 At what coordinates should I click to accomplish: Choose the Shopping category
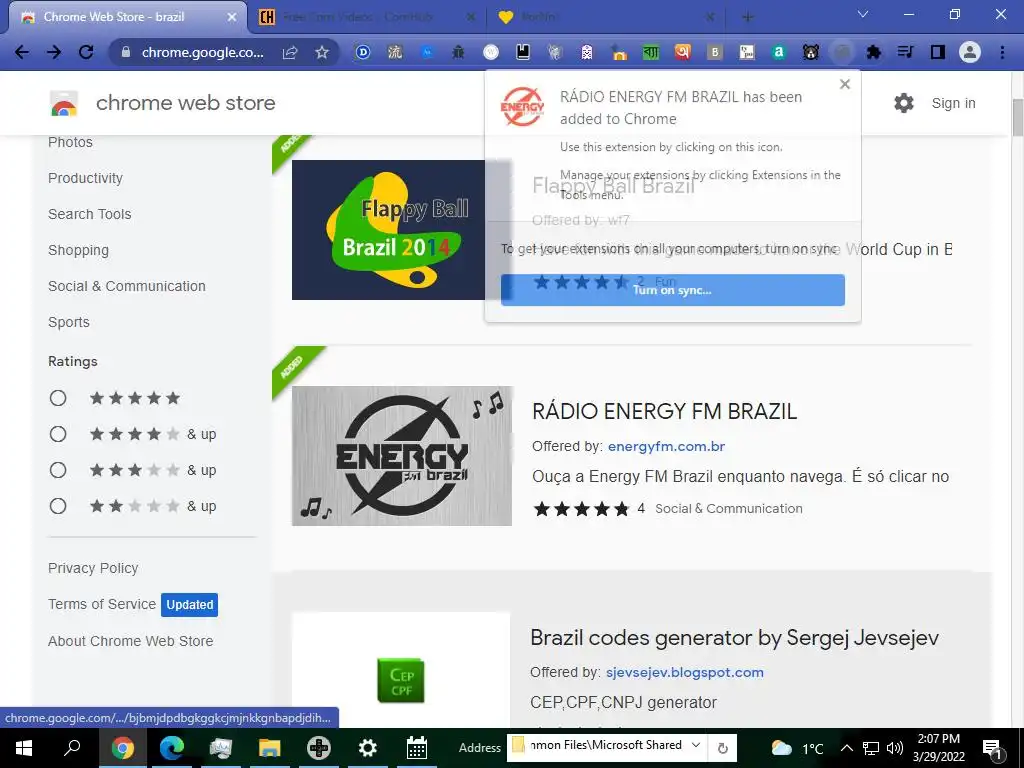point(78,250)
